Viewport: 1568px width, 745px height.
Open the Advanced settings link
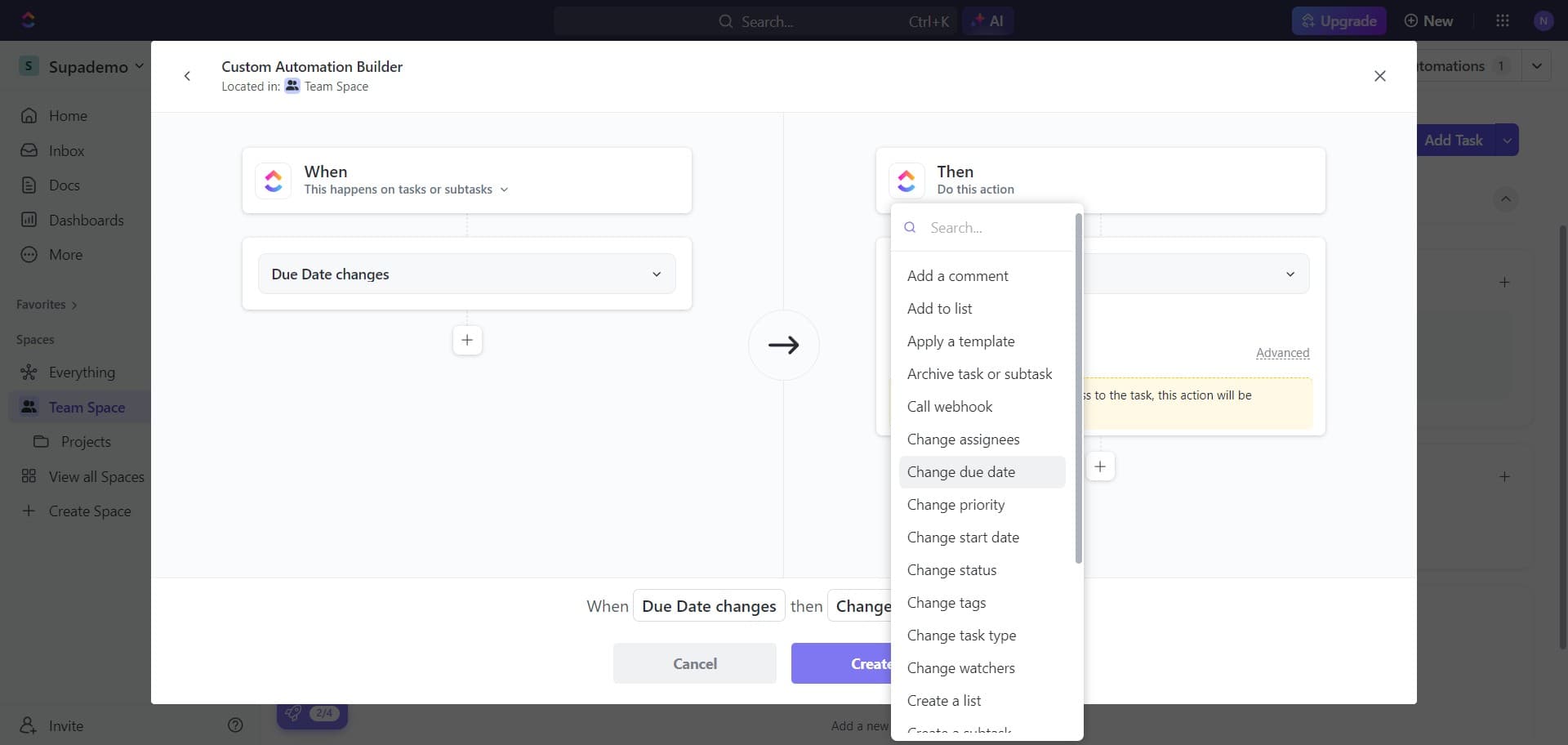[1282, 353]
